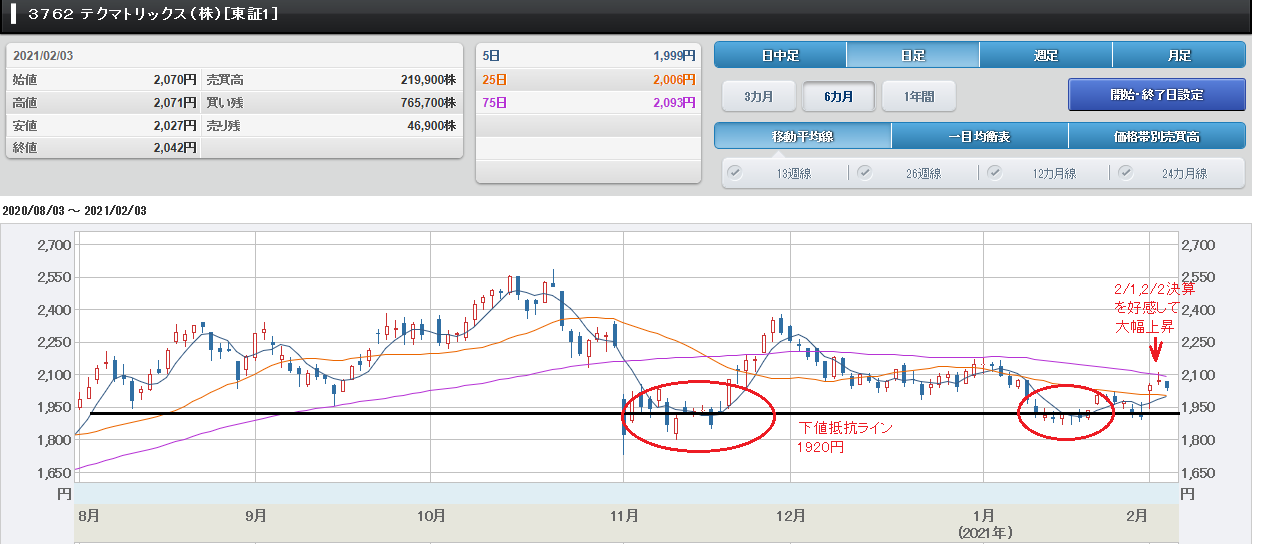1262x544 pixels.
Task: Switch to the 日中足 intraday tab
Action: coord(780,55)
